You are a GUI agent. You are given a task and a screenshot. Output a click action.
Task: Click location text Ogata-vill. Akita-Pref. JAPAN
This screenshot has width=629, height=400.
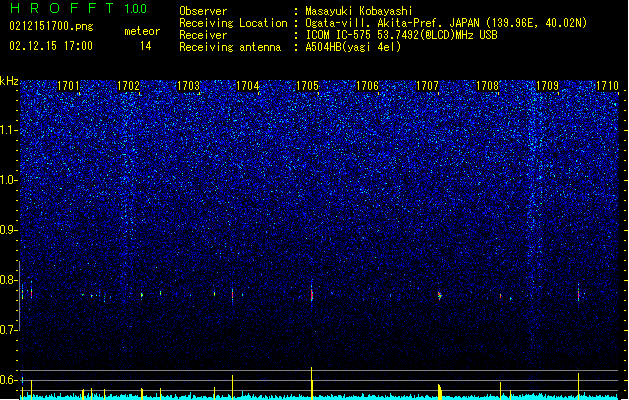(392, 23)
